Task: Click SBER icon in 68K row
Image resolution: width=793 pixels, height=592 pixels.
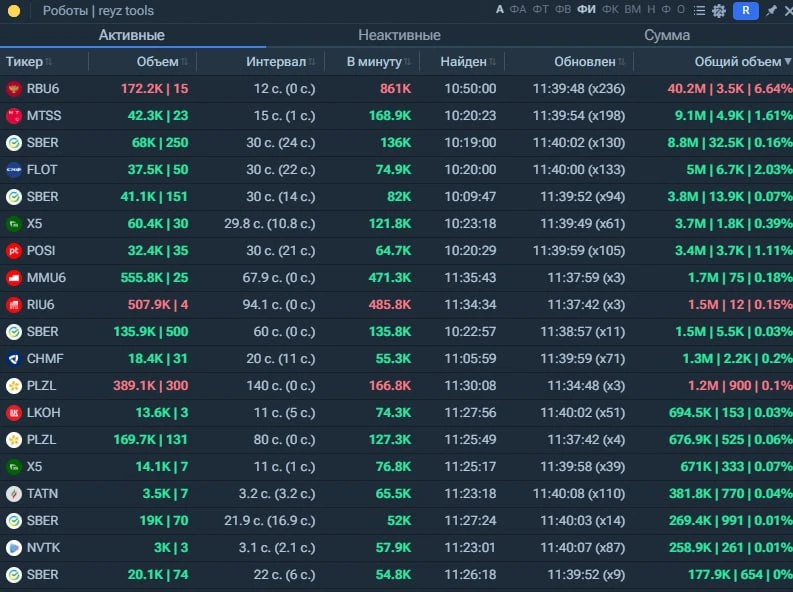Action: click(x=14, y=143)
